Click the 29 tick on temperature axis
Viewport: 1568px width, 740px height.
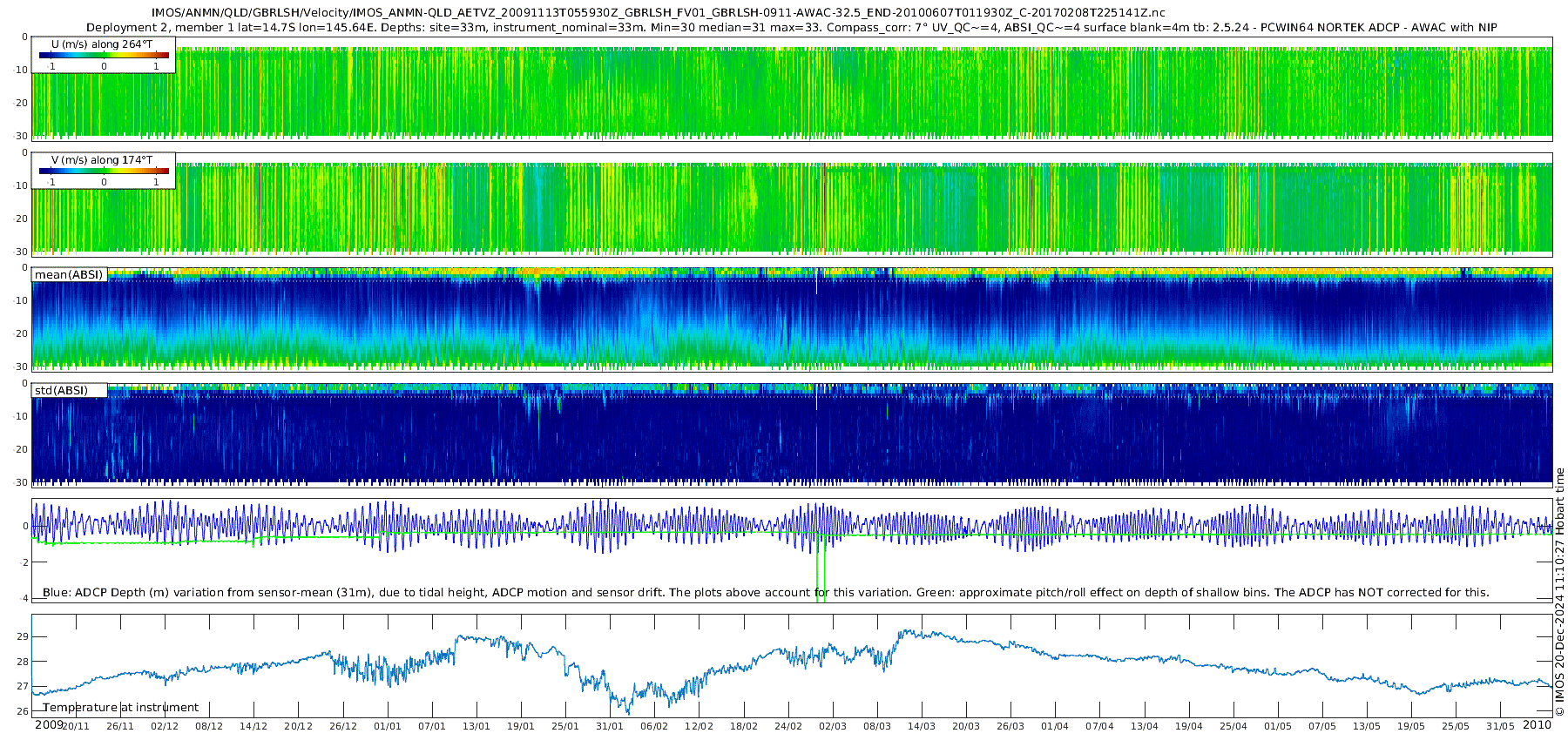coord(24,636)
